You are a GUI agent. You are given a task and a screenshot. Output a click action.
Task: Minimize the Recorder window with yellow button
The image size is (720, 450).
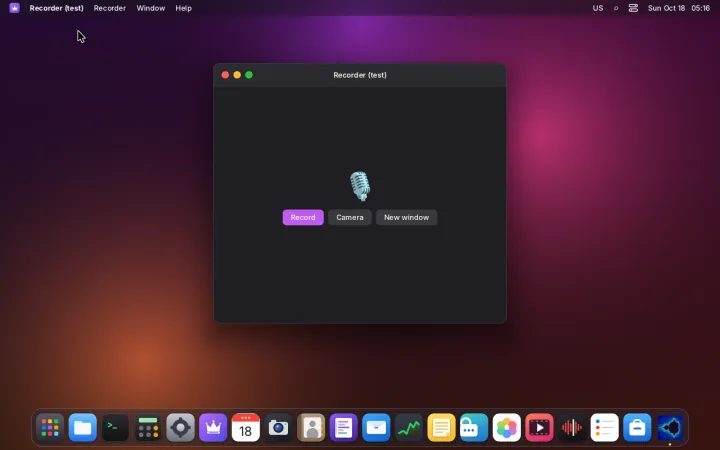click(x=237, y=75)
